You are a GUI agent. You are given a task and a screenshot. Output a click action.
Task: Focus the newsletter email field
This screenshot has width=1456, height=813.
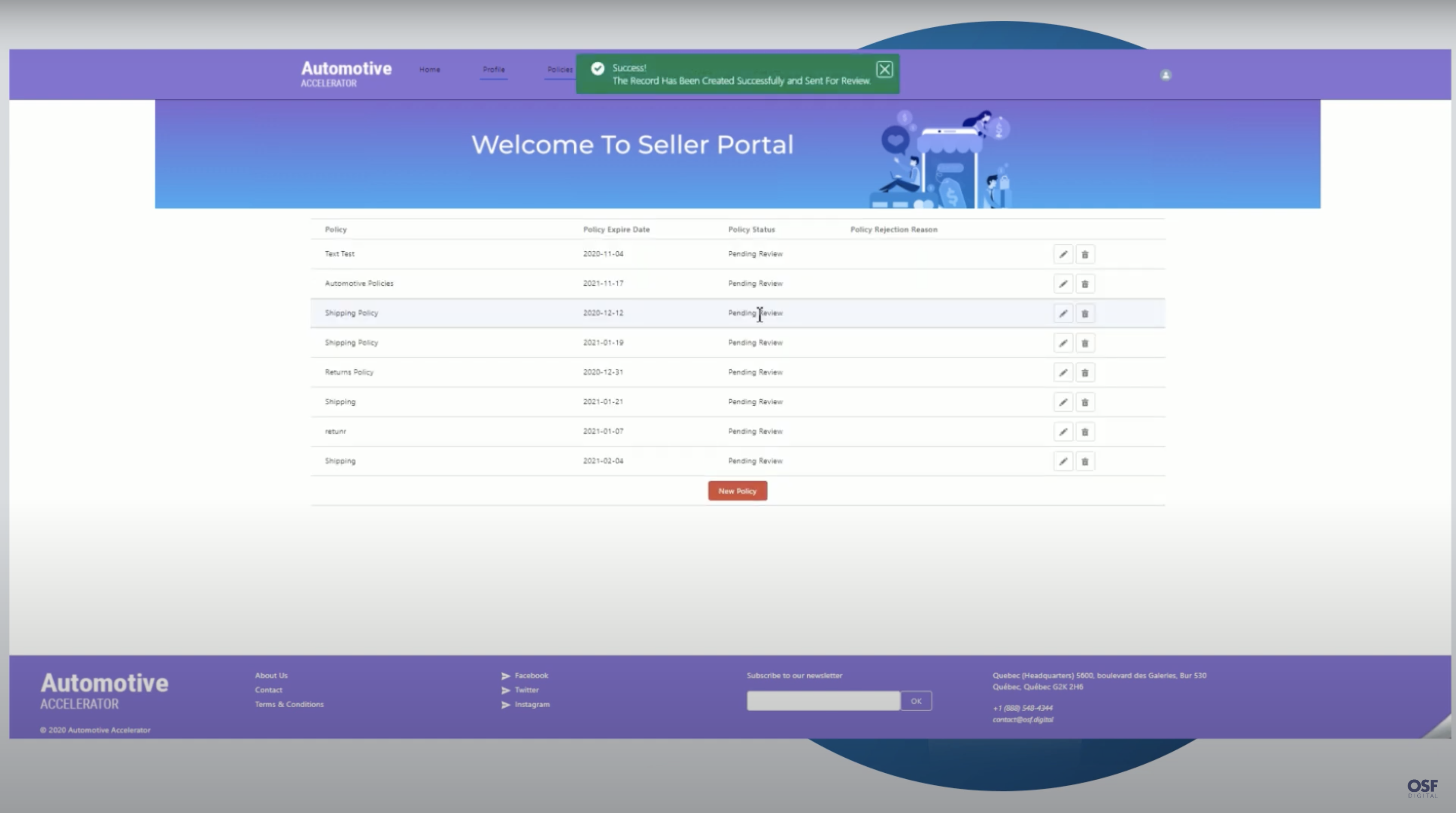pyautogui.click(x=823, y=701)
